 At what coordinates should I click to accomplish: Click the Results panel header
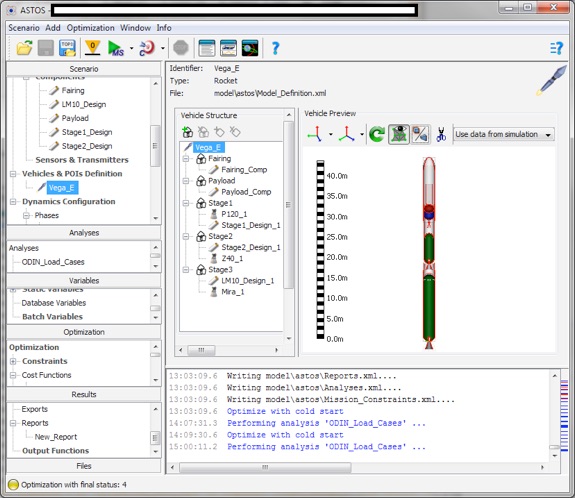pos(84,395)
